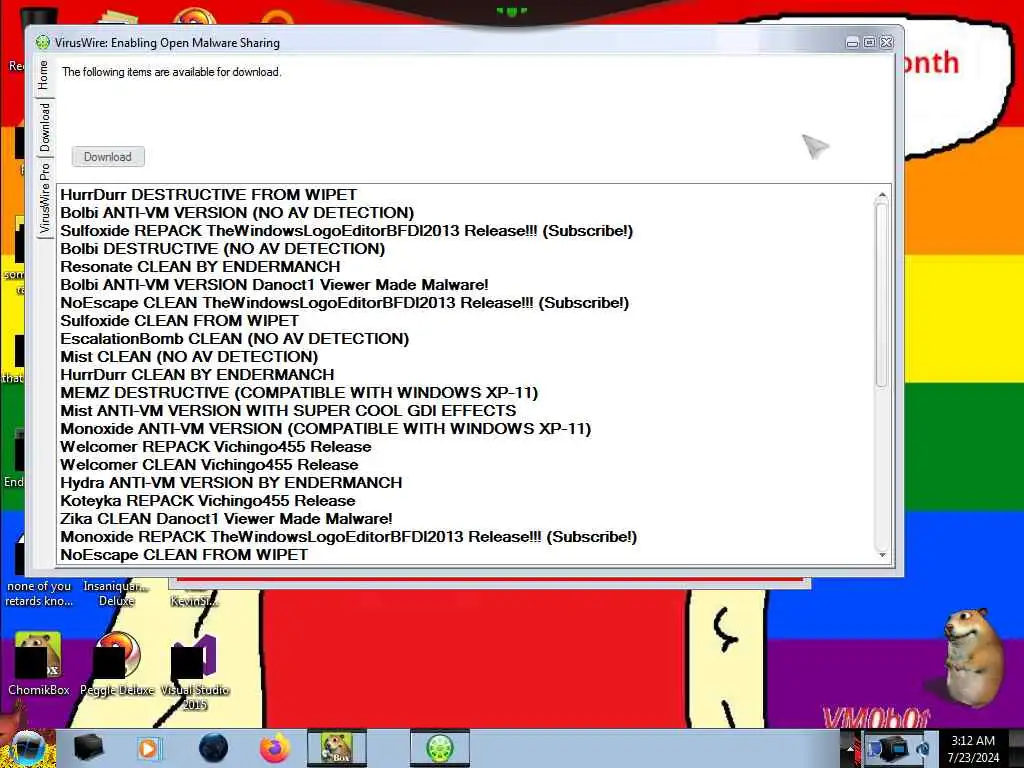Viewport: 1024px width, 768px height.
Task: Open ChomikBox desktop shortcut
Action: click(39, 664)
